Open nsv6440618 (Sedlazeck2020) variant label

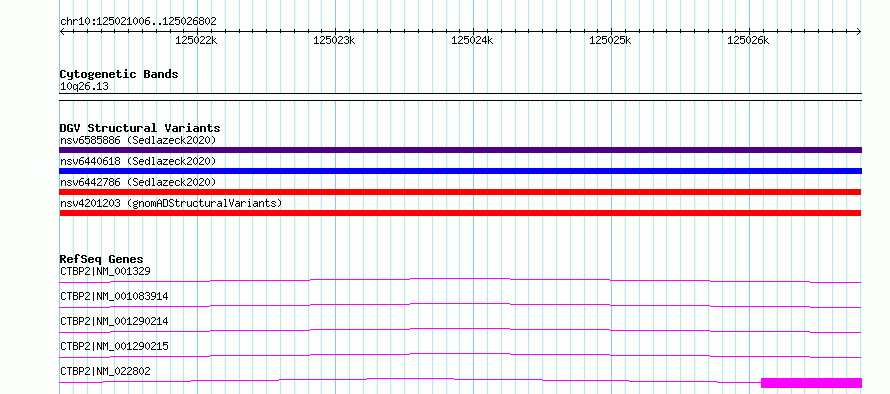(138, 161)
